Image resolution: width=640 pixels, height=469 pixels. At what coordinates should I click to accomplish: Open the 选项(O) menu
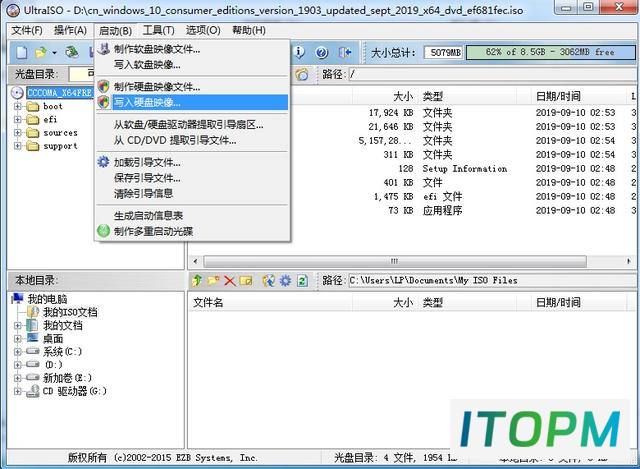coord(203,30)
